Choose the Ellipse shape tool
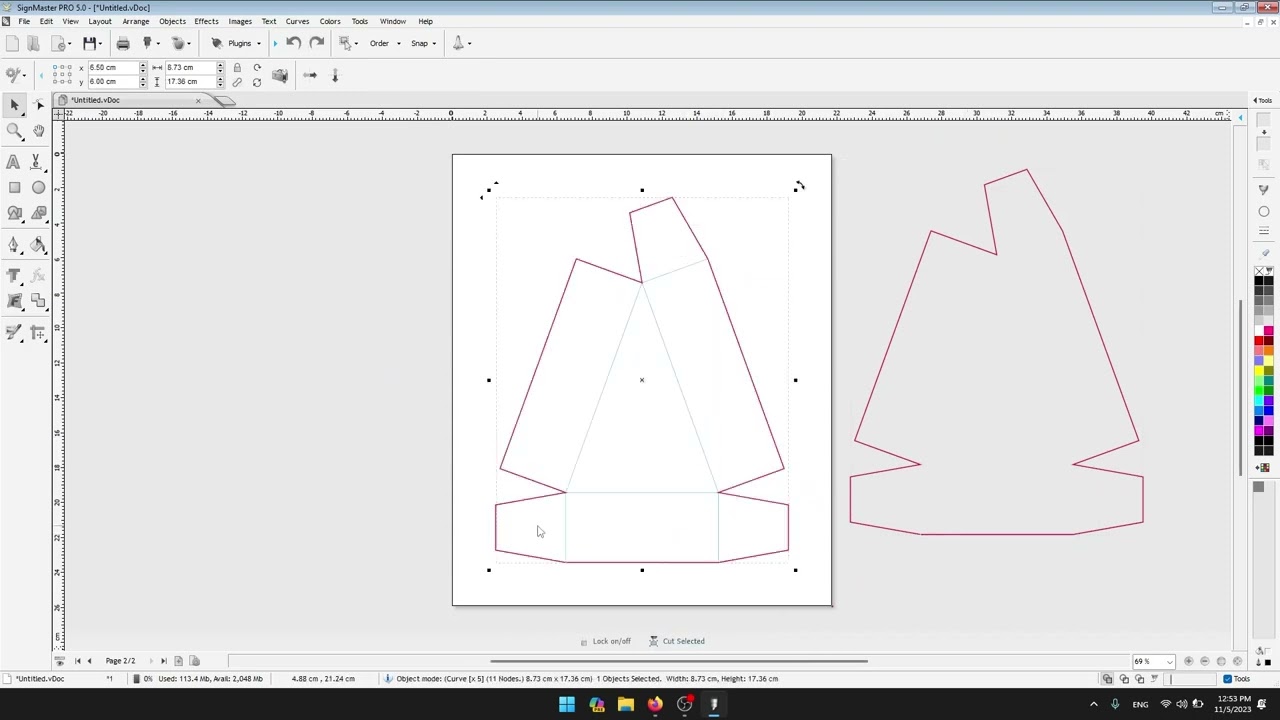Image resolution: width=1280 pixels, height=720 pixels. coord(38,188)
